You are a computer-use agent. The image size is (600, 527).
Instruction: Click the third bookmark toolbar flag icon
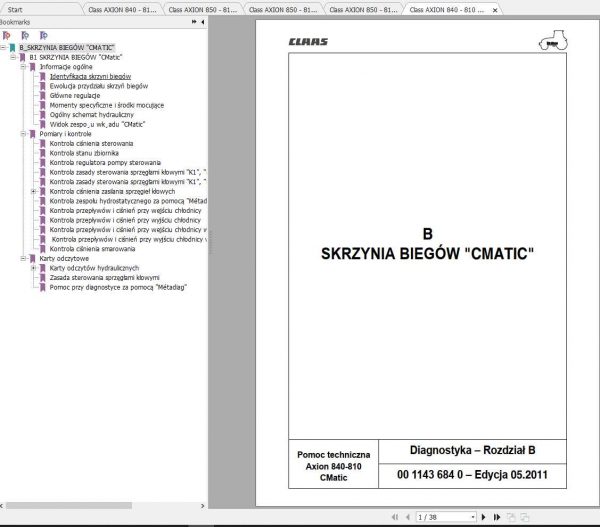click(x=44, y=36)
